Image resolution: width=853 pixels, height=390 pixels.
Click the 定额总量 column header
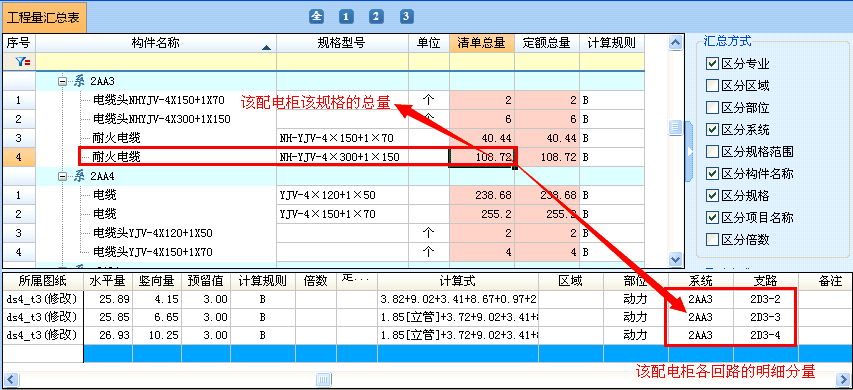(x=546, y=43)
